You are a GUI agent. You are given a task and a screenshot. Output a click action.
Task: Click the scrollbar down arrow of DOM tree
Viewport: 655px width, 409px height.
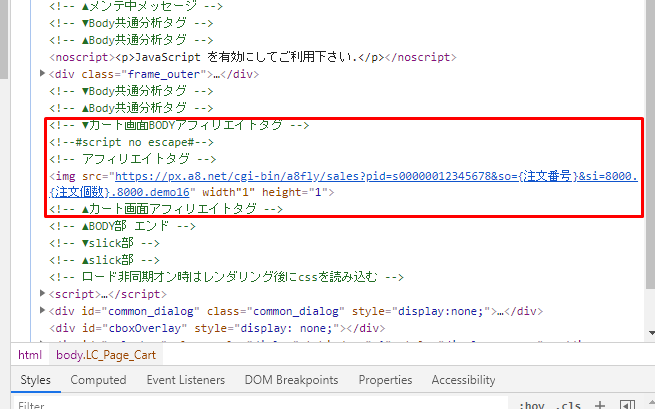(651, 333)
